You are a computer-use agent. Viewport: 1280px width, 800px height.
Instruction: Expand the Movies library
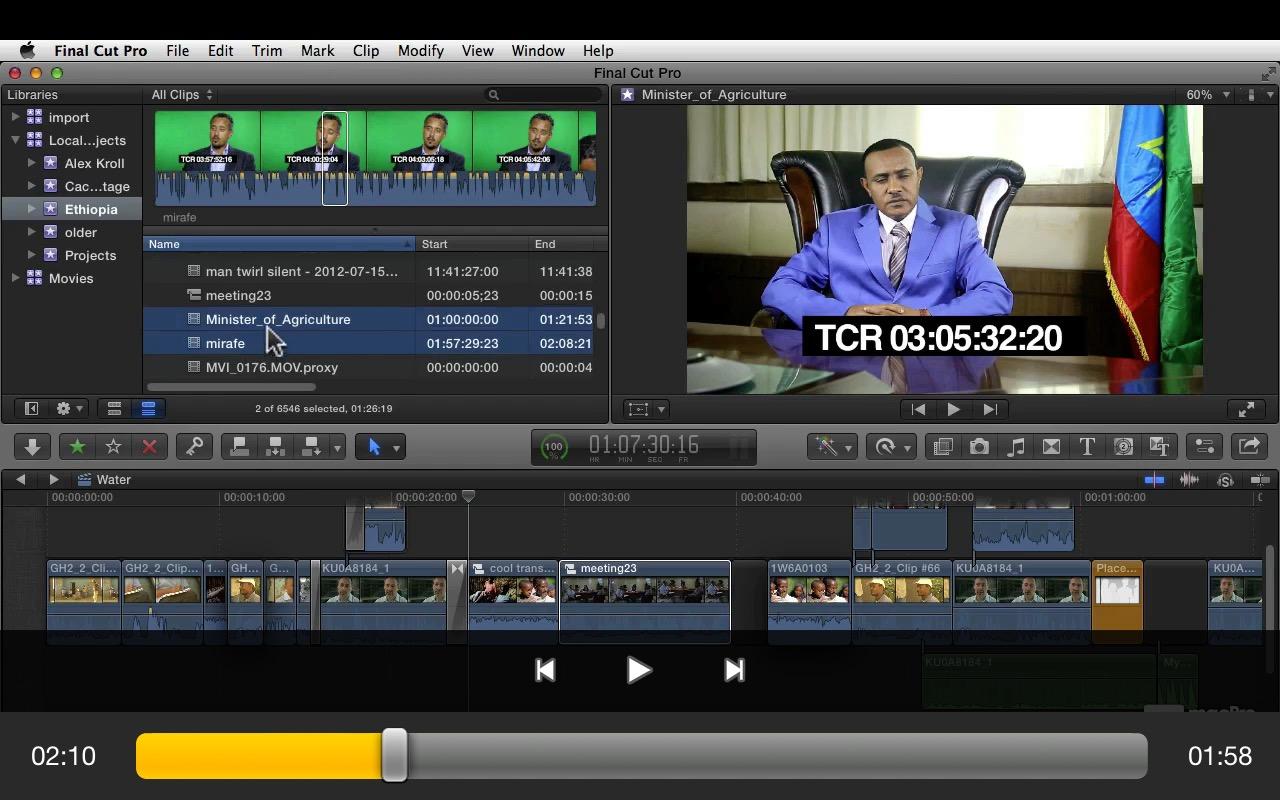15,278
